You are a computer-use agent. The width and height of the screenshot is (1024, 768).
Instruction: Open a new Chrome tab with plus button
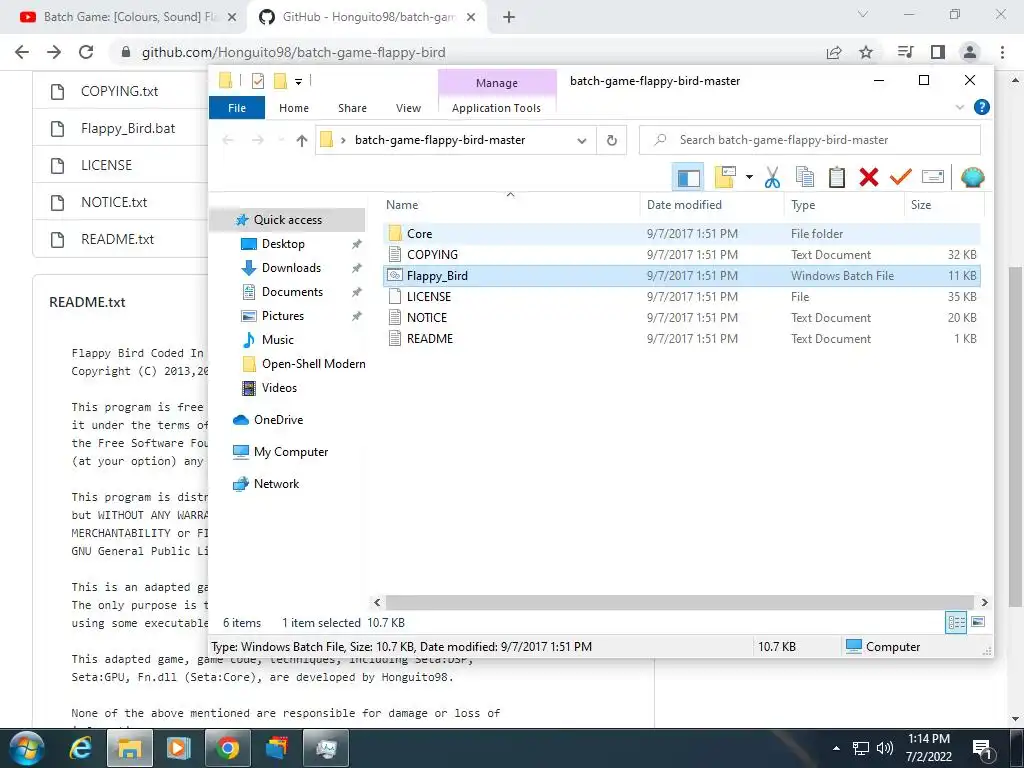click(x=509, y=18)
